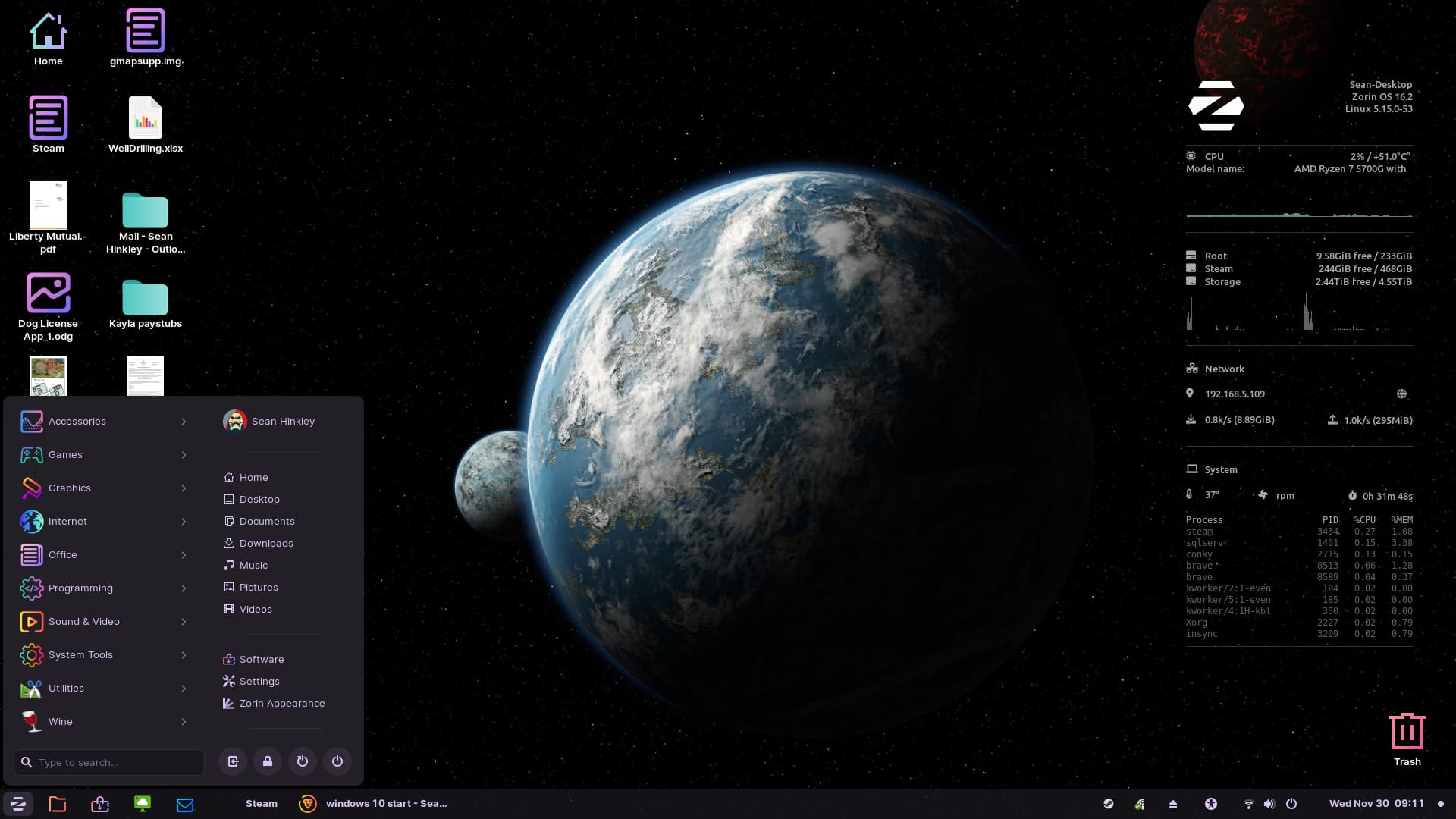
Task: Restart the computer via the restart icon
Action: [x=303, y=761]
